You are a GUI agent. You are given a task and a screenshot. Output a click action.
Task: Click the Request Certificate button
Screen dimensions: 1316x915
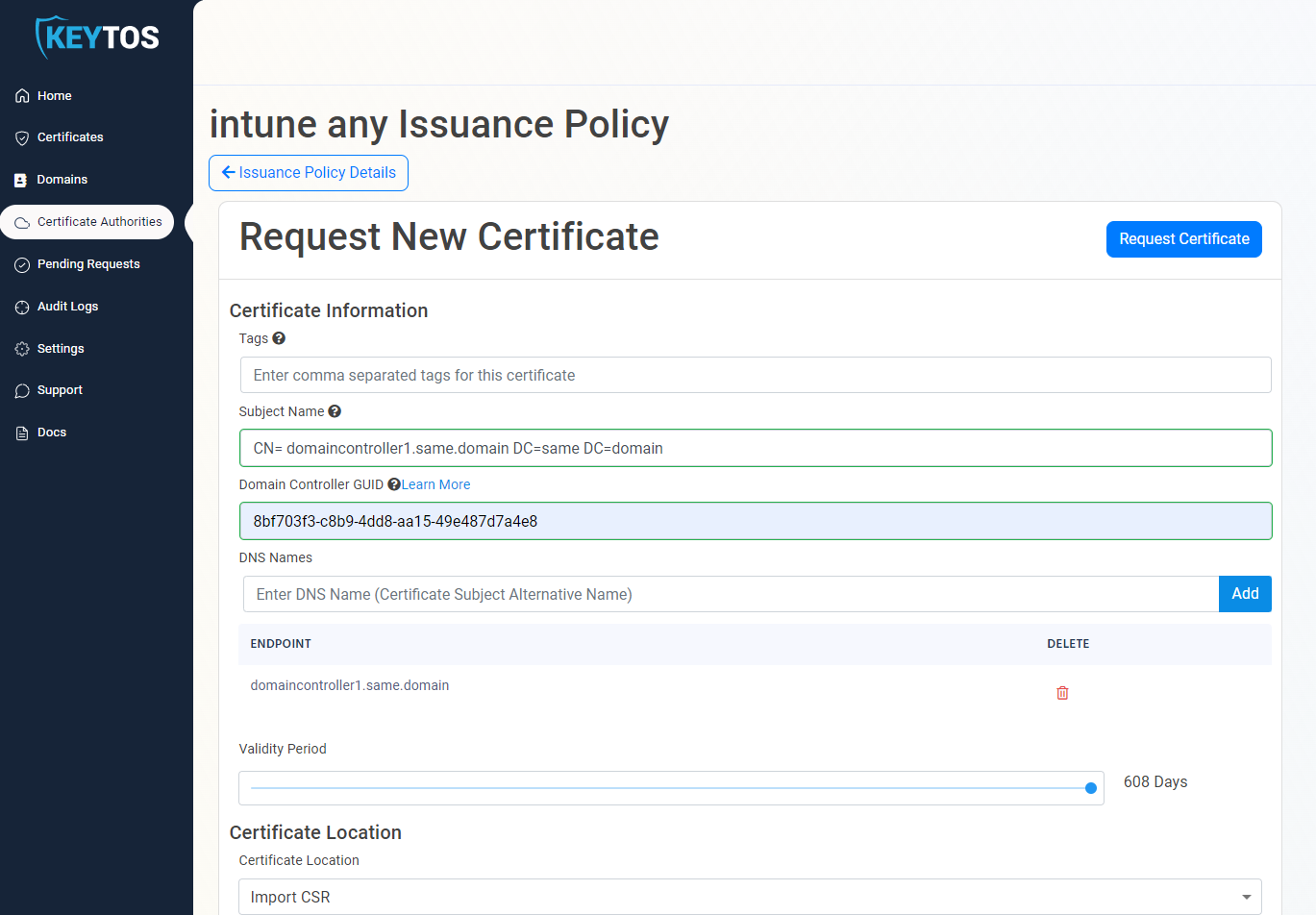tap(1183, 238)
